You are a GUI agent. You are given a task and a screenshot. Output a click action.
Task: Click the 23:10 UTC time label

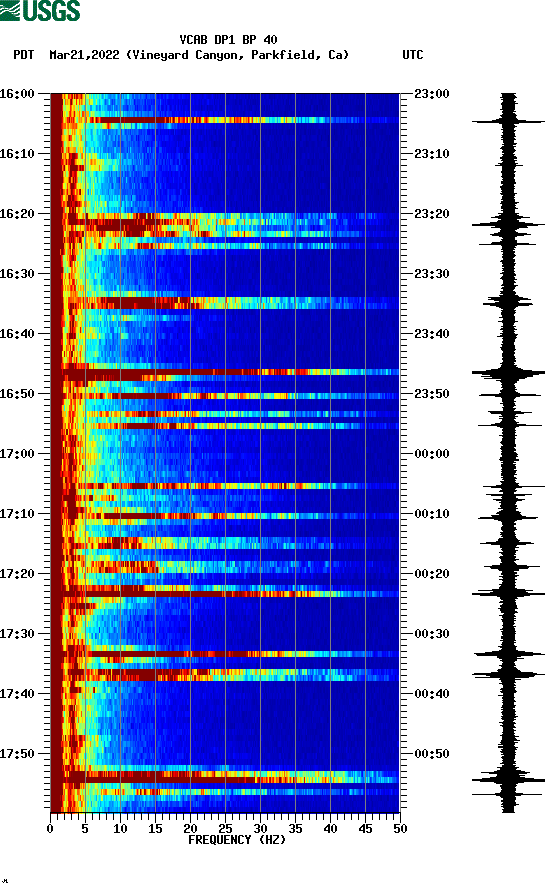[432, 154]
